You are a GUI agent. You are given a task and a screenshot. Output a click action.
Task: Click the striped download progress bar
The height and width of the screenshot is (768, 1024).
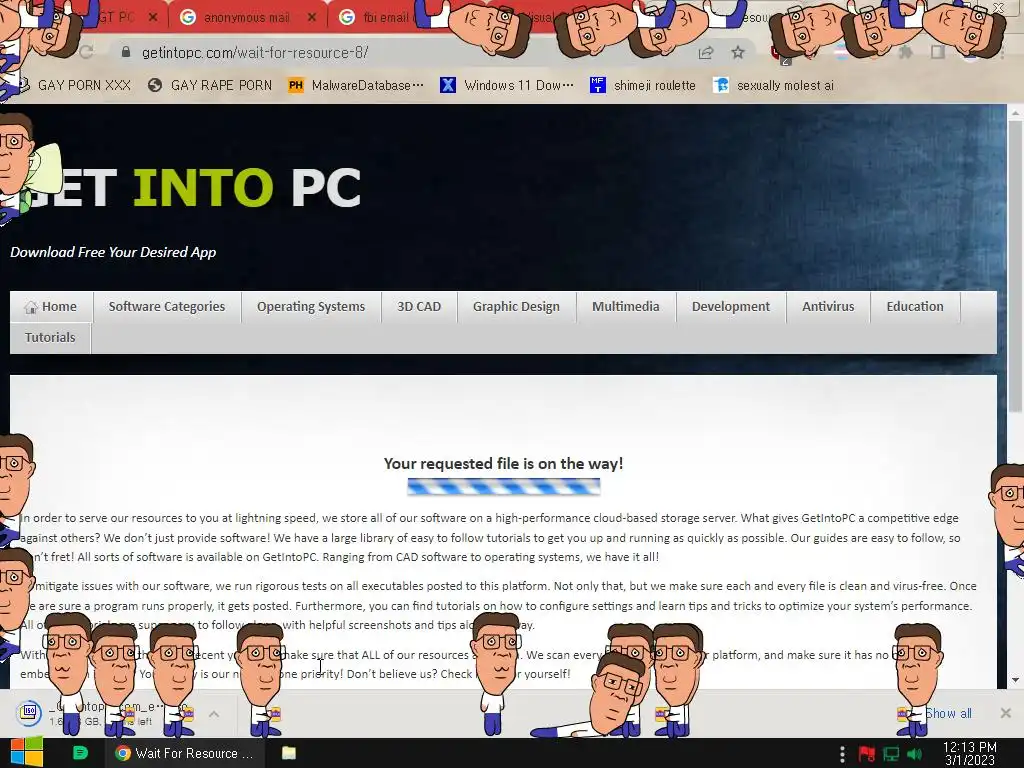point(504,487)
